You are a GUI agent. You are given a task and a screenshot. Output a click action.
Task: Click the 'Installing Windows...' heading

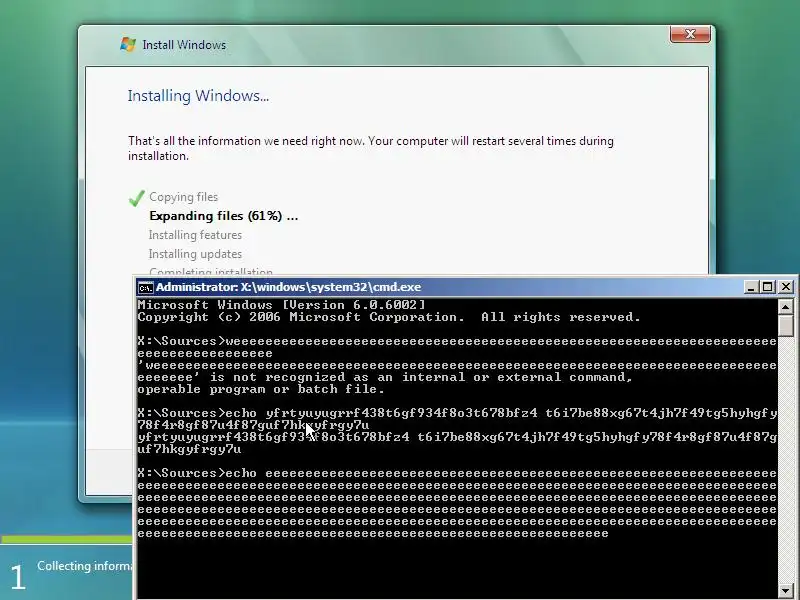point(198,96)
